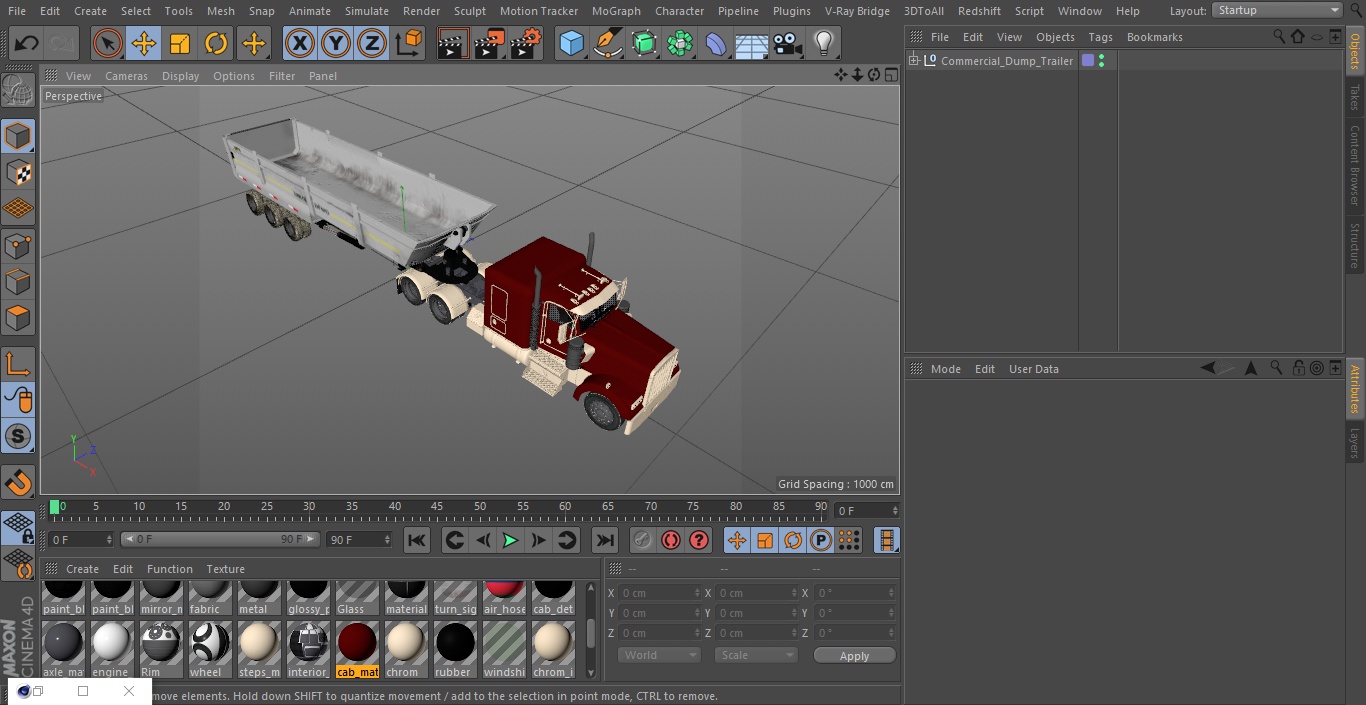Switch to Polygons mode

pyautogui.click(x=18, y=318)
